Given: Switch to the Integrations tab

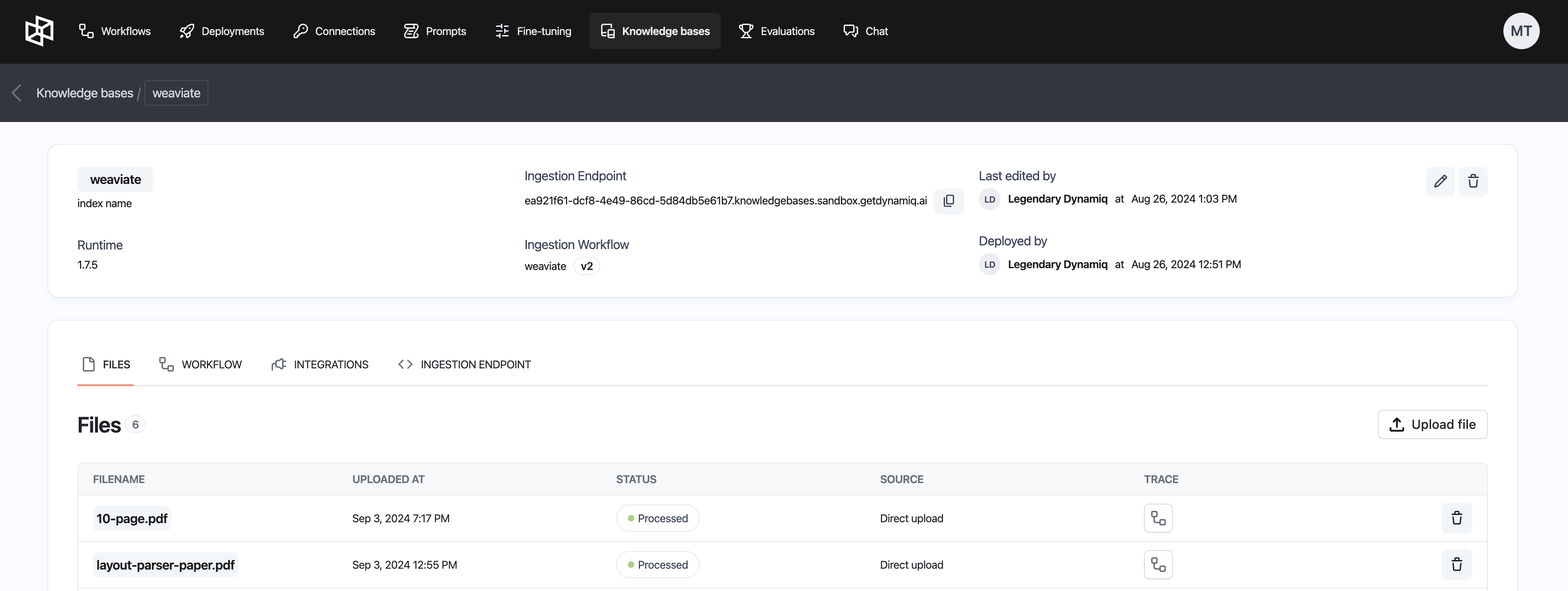Looking at the screenshot, I should pos(319,364).
